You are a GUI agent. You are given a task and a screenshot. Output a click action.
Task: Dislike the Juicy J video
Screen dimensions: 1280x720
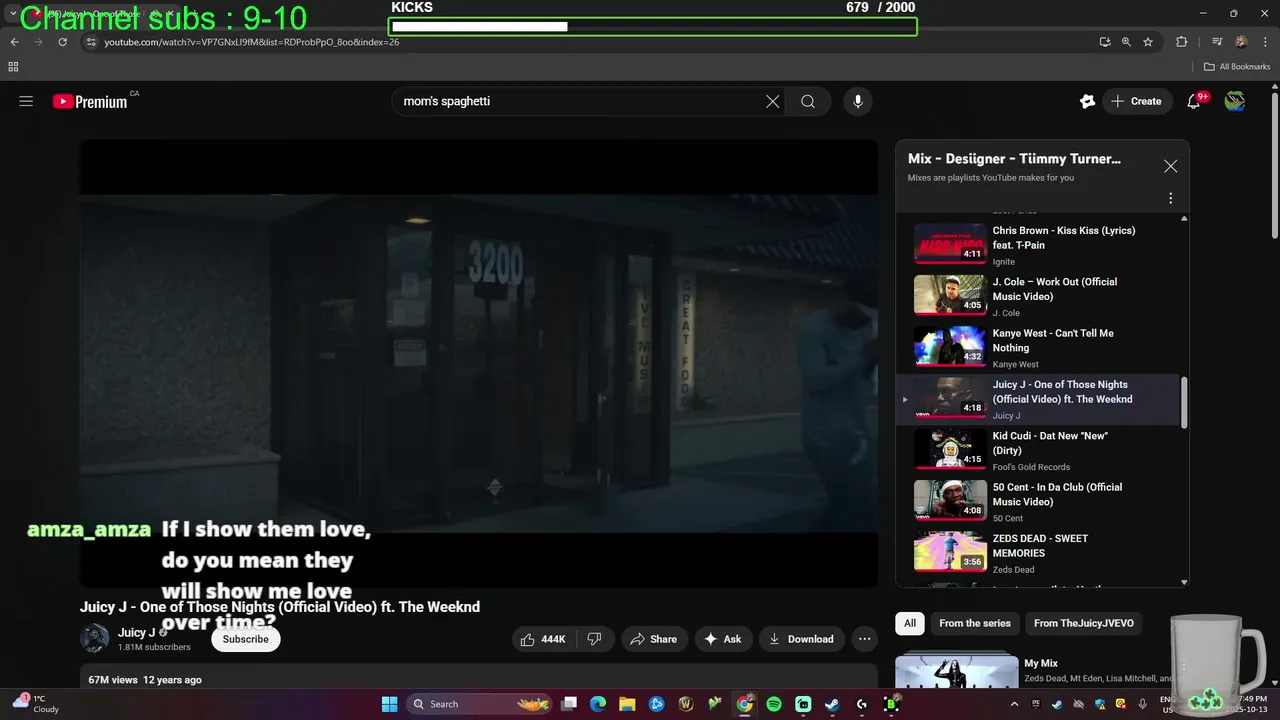tap(594, 639)
